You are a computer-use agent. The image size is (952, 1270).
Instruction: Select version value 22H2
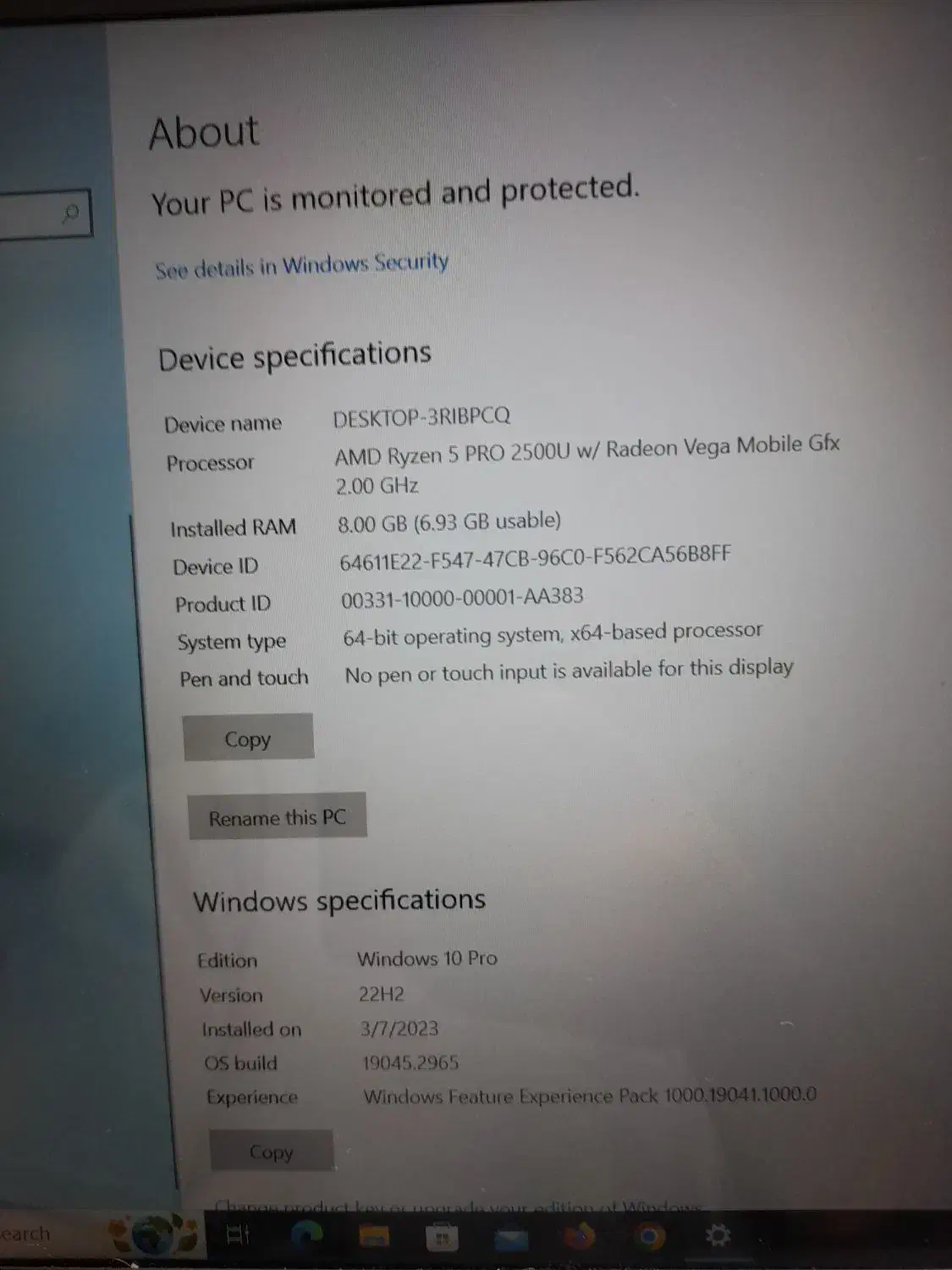coord(382,994)
